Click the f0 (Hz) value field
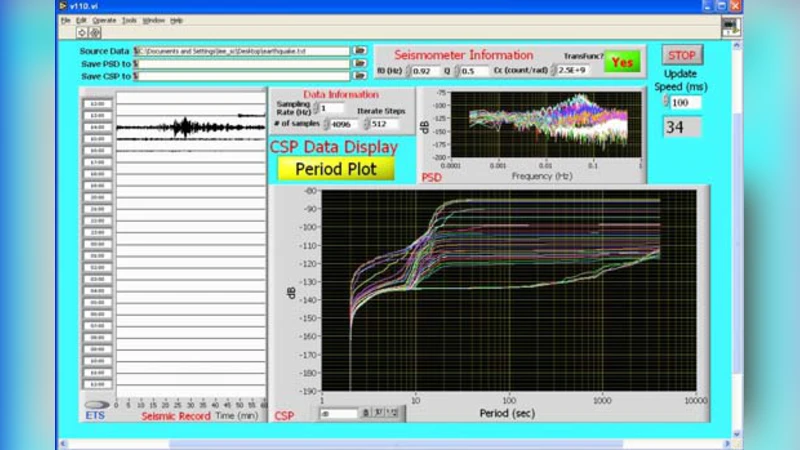 coord(422,71)
